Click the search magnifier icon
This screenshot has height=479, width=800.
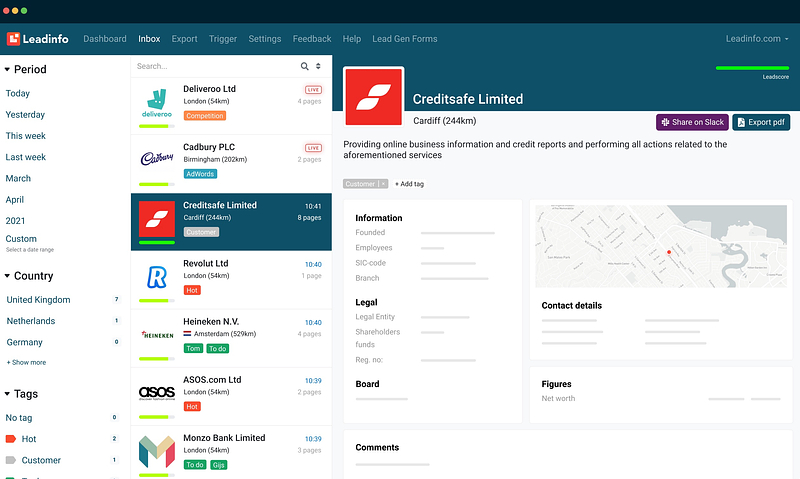(x=305, y=66)
